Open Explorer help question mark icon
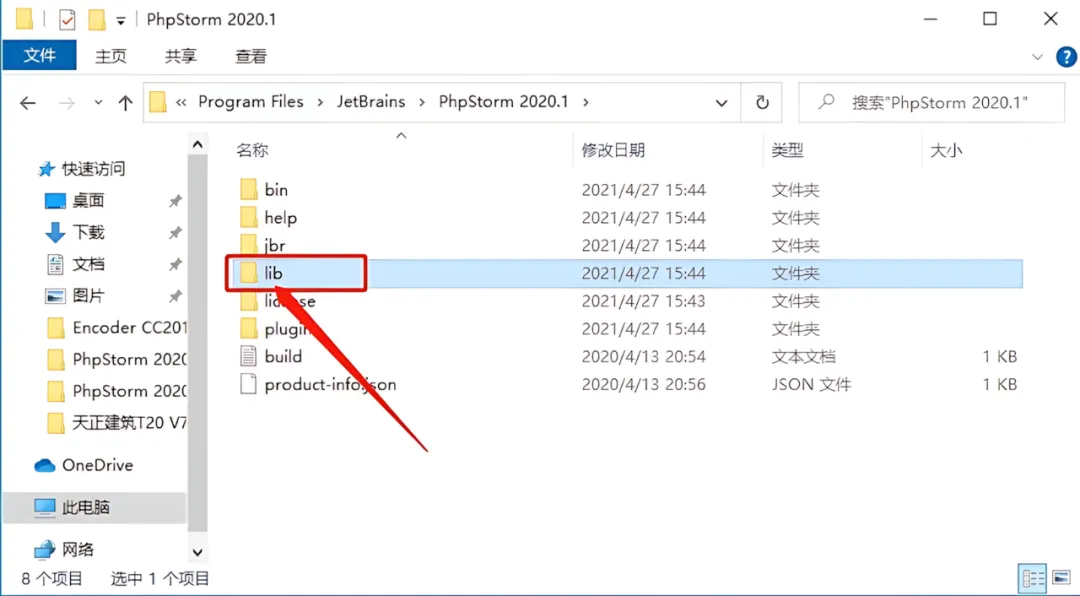 click(x=1066, y=57)
